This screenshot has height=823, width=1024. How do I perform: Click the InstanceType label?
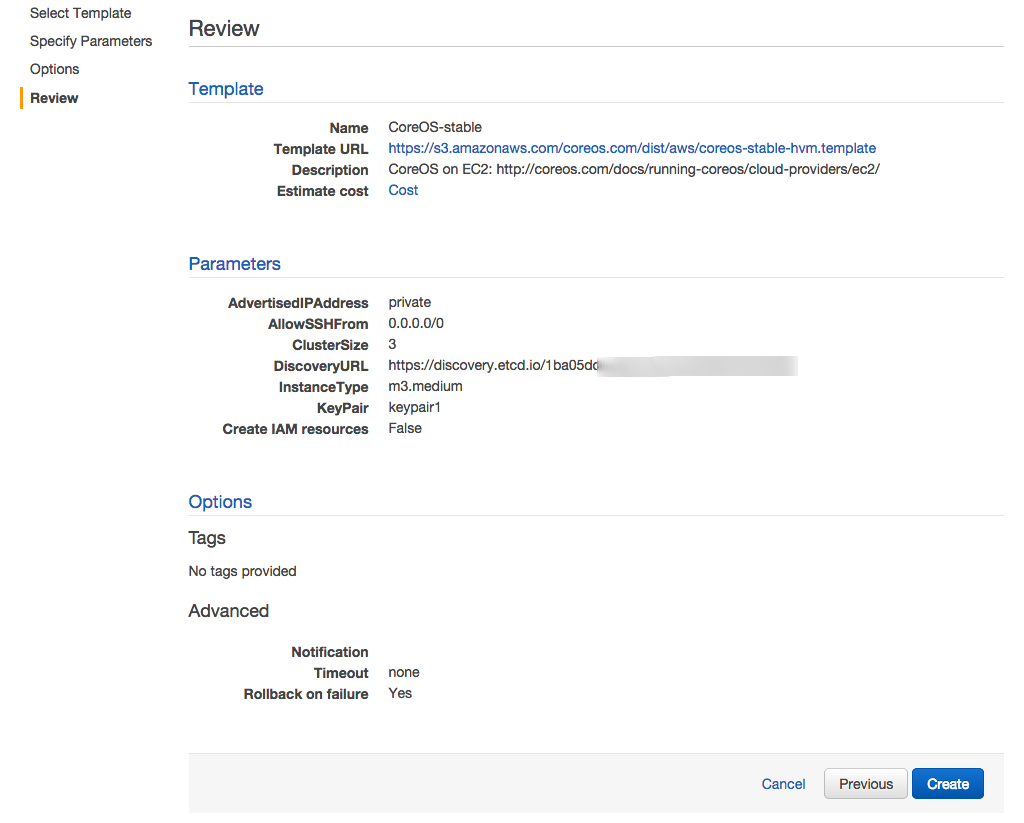pyautogui.click(x=323, y=387)
